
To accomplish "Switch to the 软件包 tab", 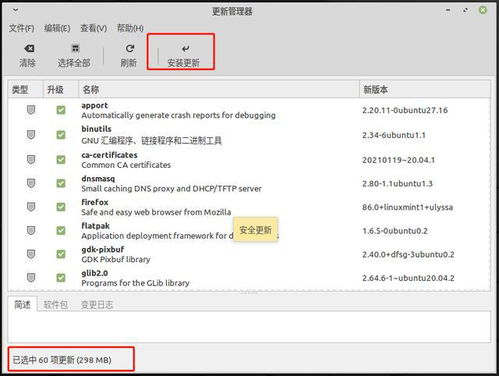I will [56, 304].
